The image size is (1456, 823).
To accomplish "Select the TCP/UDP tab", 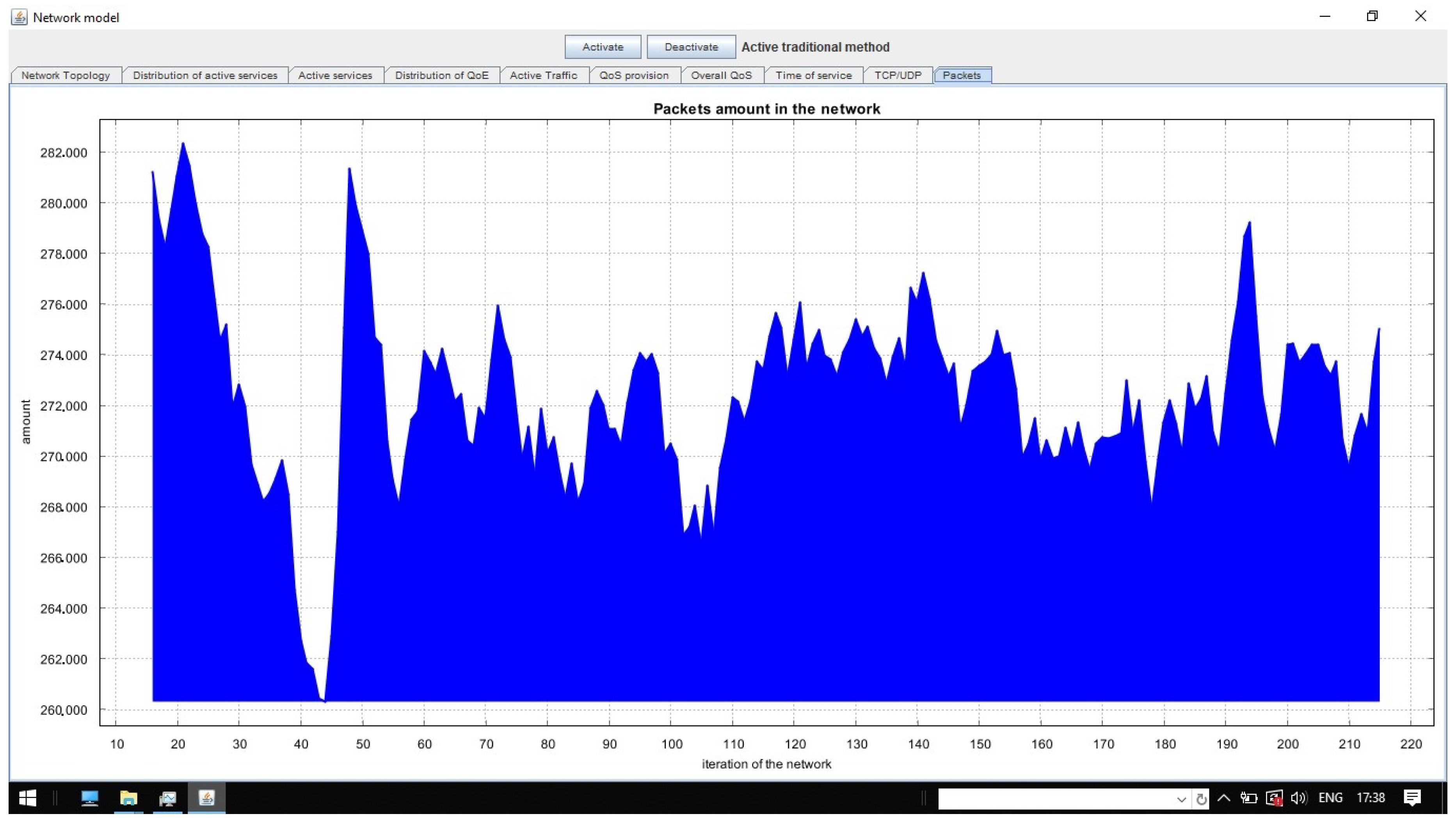I will click(898, 75).
